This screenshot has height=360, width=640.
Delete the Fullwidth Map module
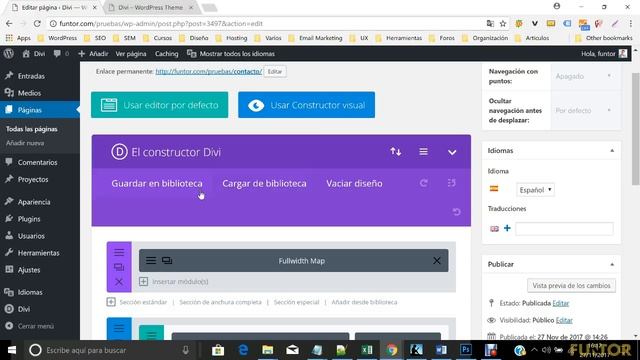point(437,260)
